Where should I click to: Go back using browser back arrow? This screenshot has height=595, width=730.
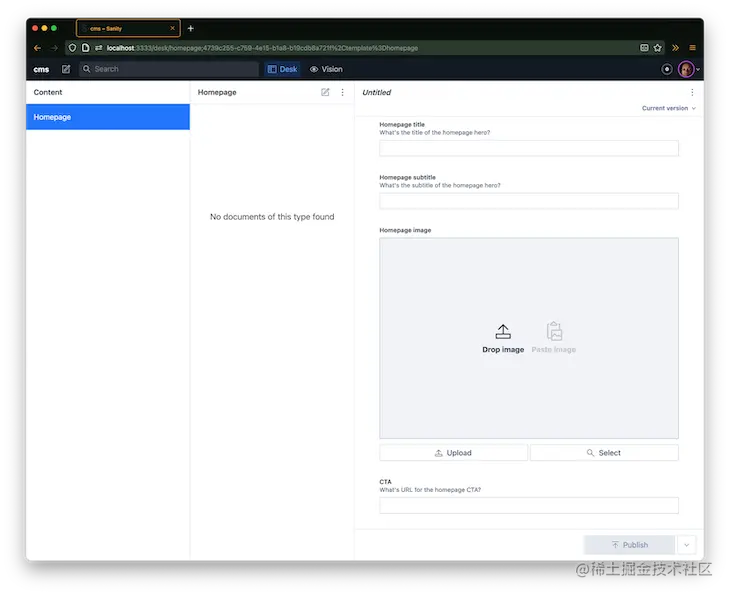pyautogui.click(x=37, y=48)
